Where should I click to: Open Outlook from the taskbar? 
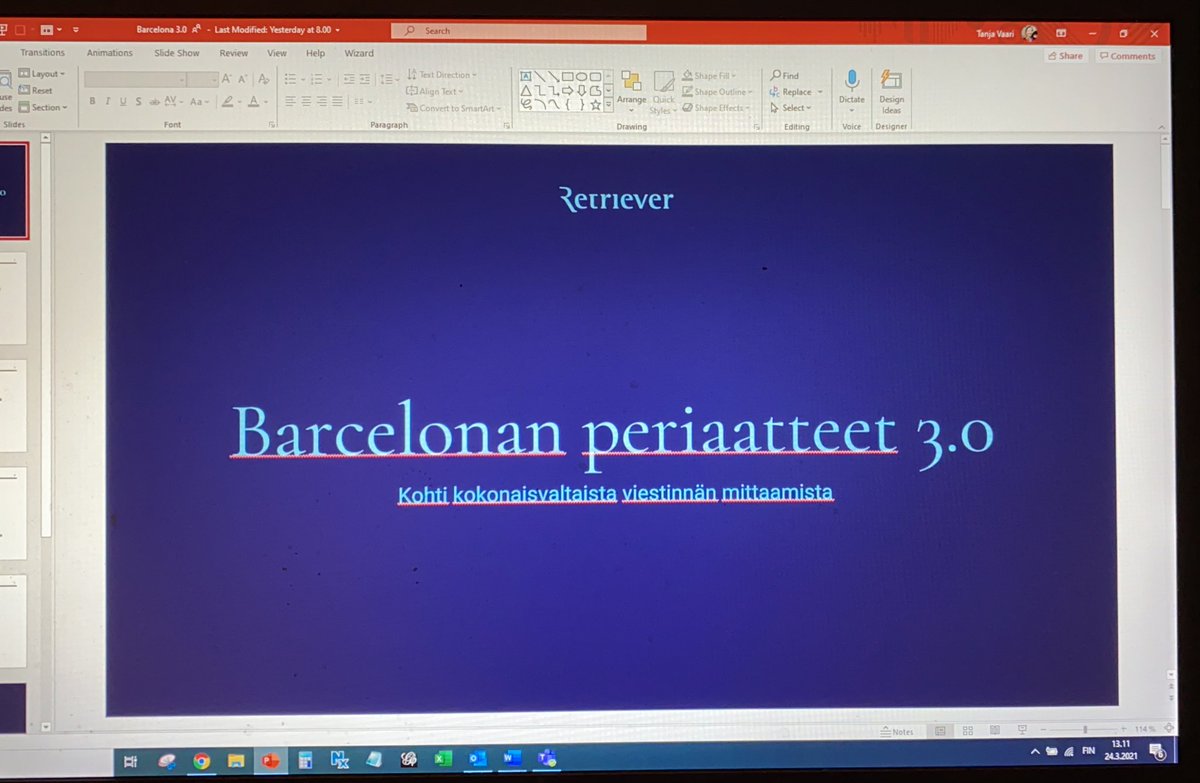pos(478,759)
